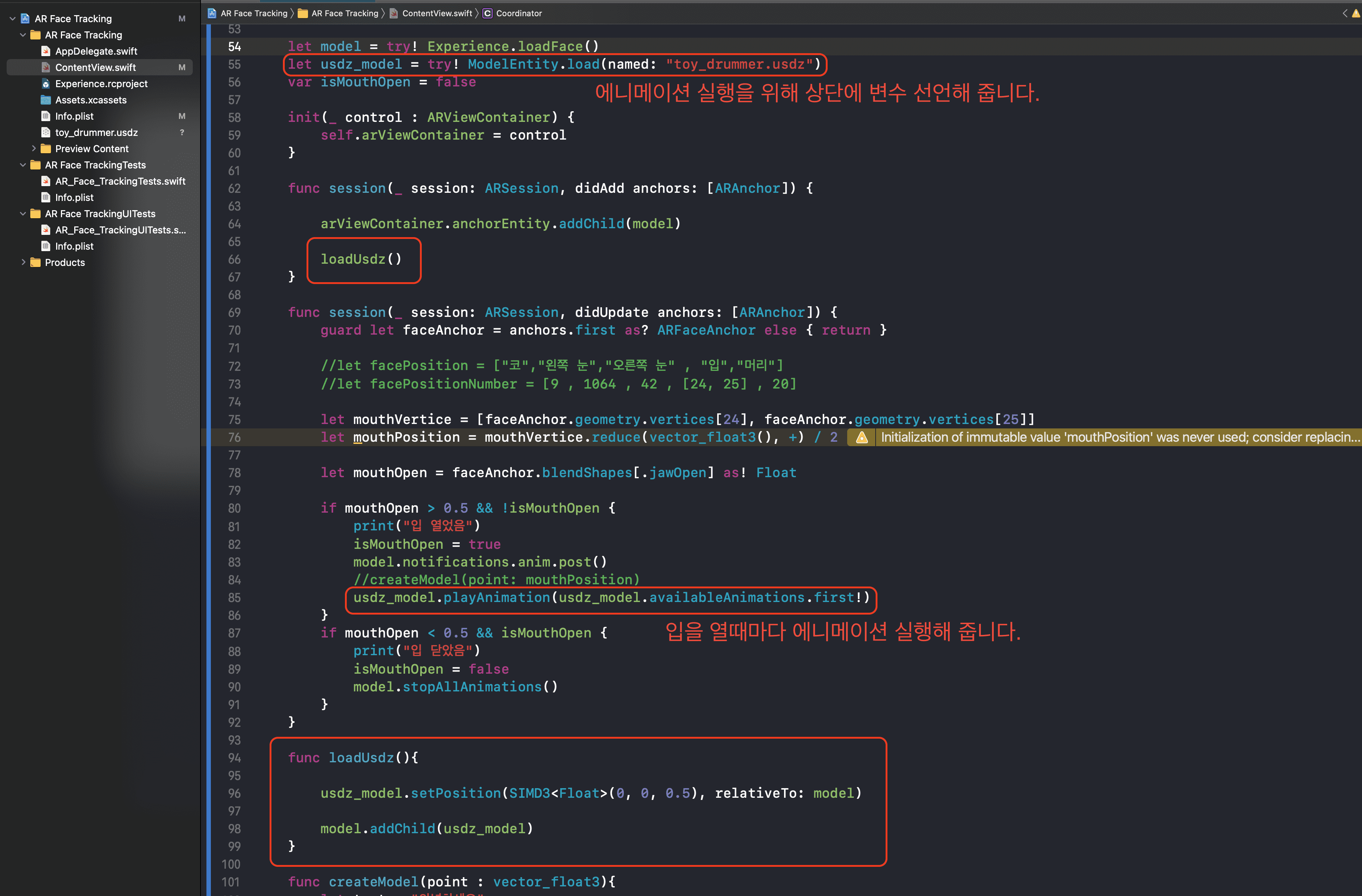Open the AR_Face_TrackingTests.swift file
1362x896 pixels.
pyautogui.click(x=120, y=181)
